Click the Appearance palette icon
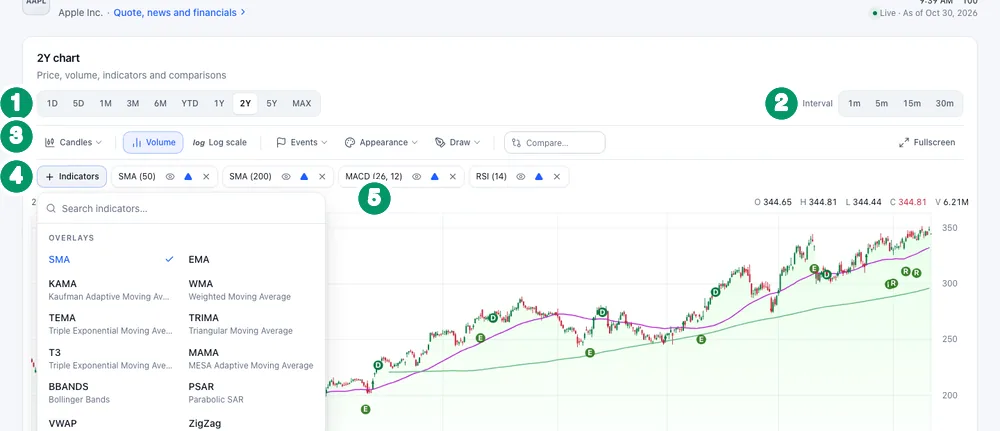The width and height of the screenshot is (1000, 431). (349, 143)
